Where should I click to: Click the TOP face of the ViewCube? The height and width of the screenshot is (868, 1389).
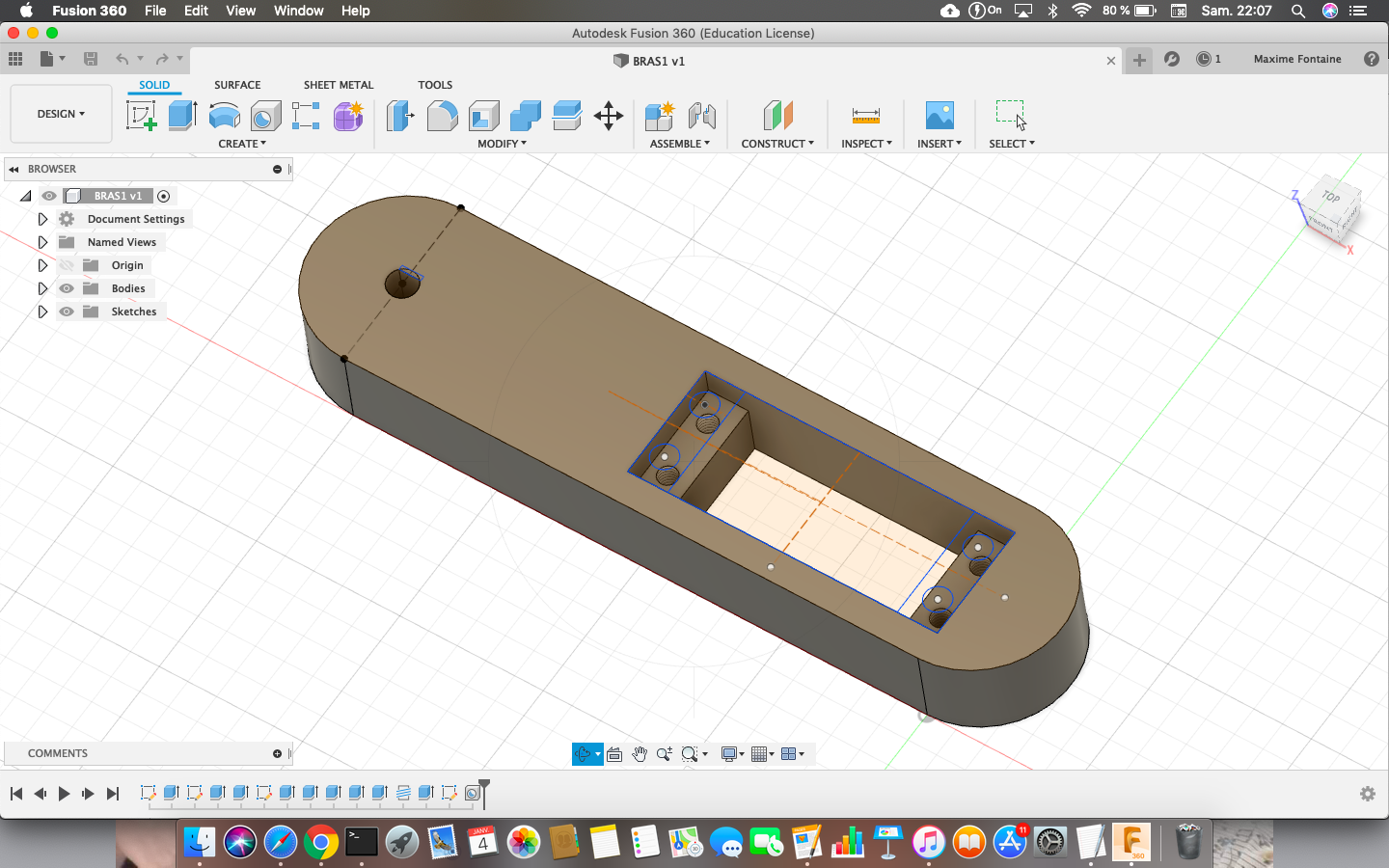(x=1331, y=198)
